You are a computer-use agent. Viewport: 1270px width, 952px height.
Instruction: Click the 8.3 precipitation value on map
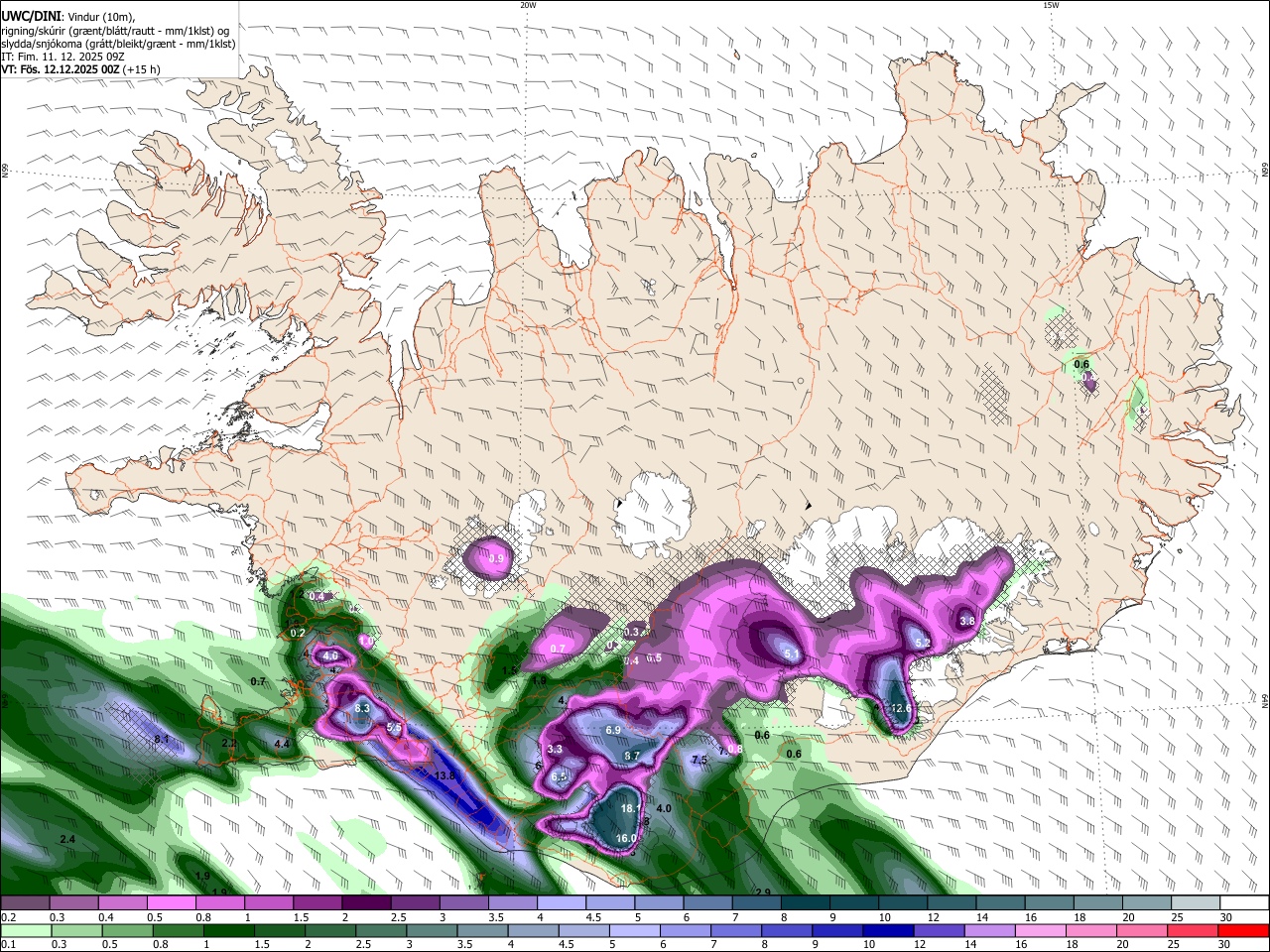(x=362, y=708)
